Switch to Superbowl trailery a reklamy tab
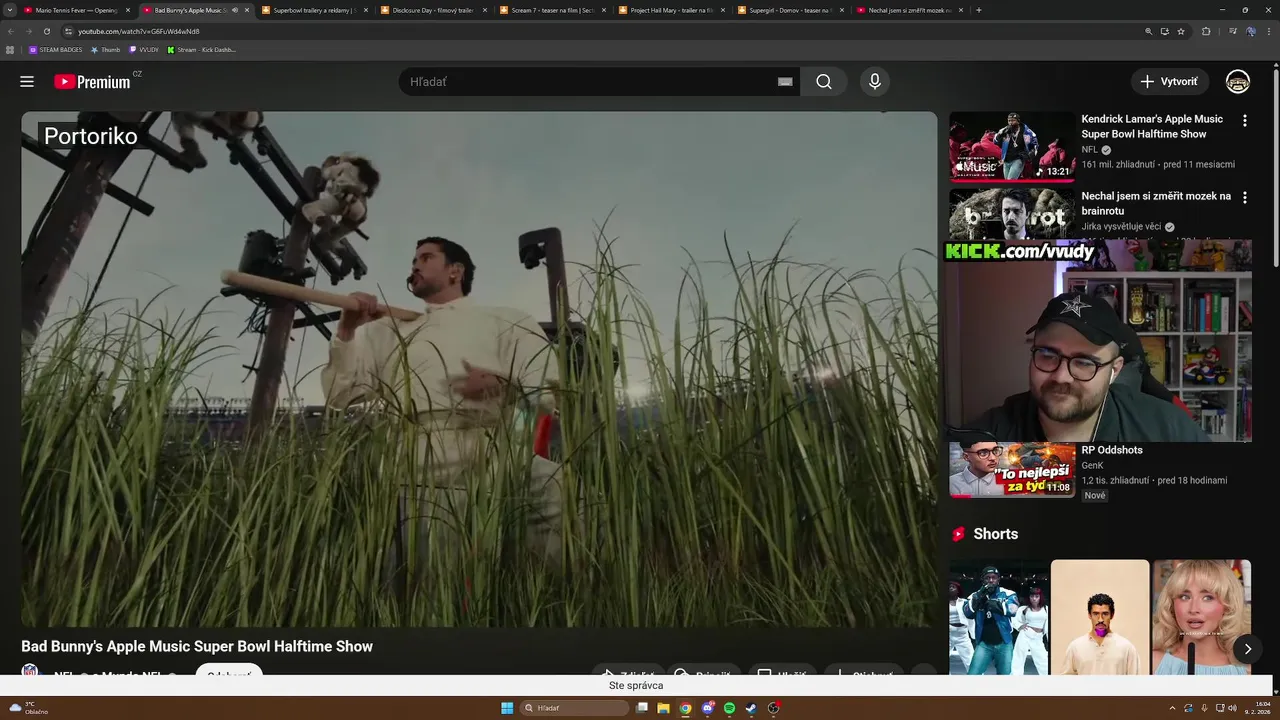The height and width of the screenshot is (720, 1280). (x=314, y=10)
